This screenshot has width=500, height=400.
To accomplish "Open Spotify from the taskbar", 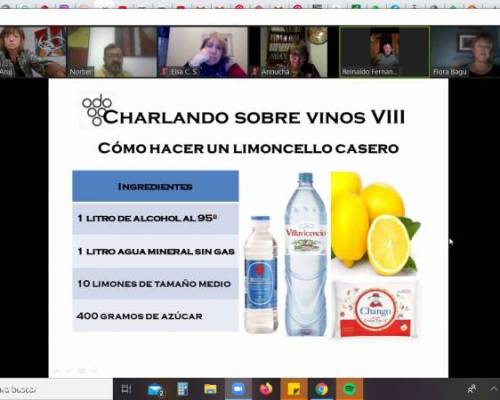I will click(x=349, y=389).
